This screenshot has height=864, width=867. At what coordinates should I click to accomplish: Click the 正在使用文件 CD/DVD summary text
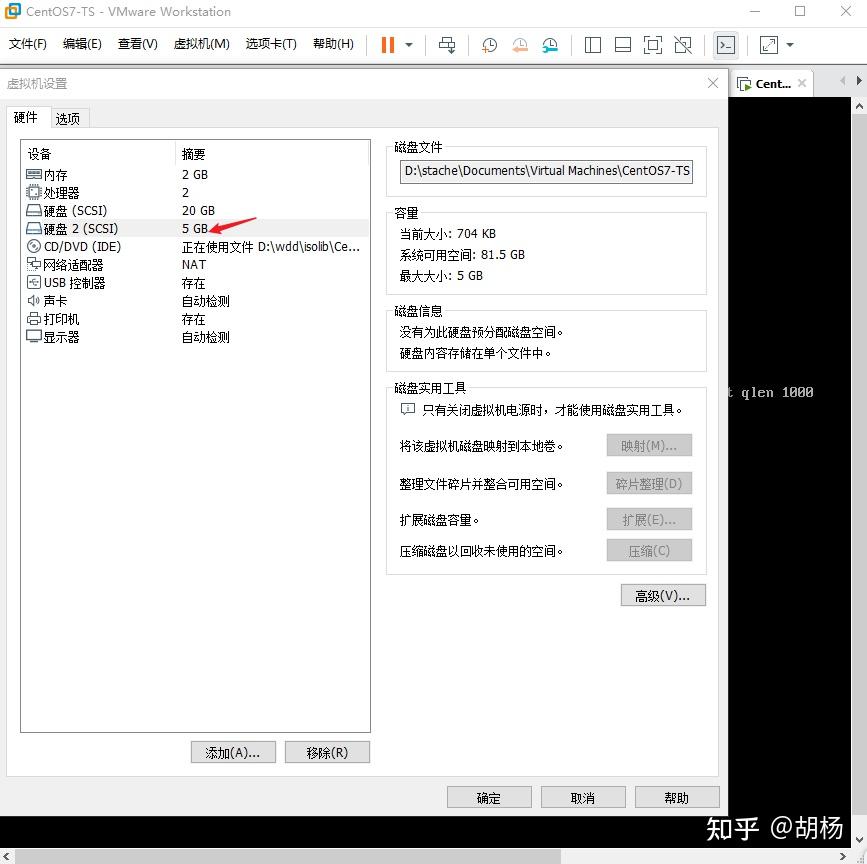point(271,247)
